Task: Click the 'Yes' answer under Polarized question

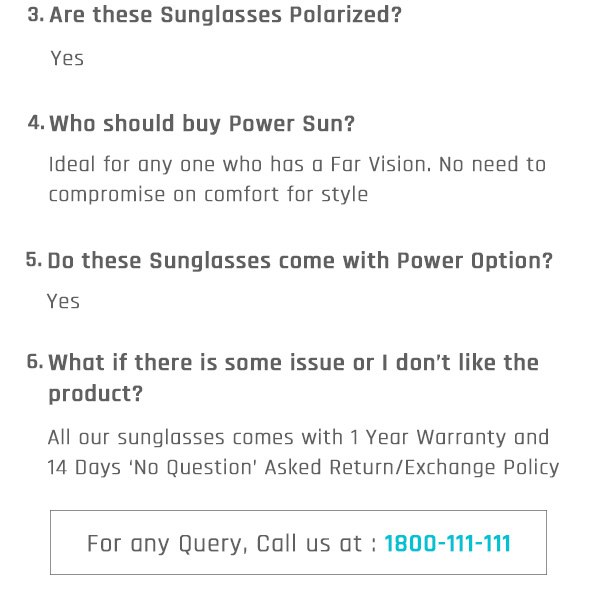Action: pyautogui.click(x=67, y=59)
